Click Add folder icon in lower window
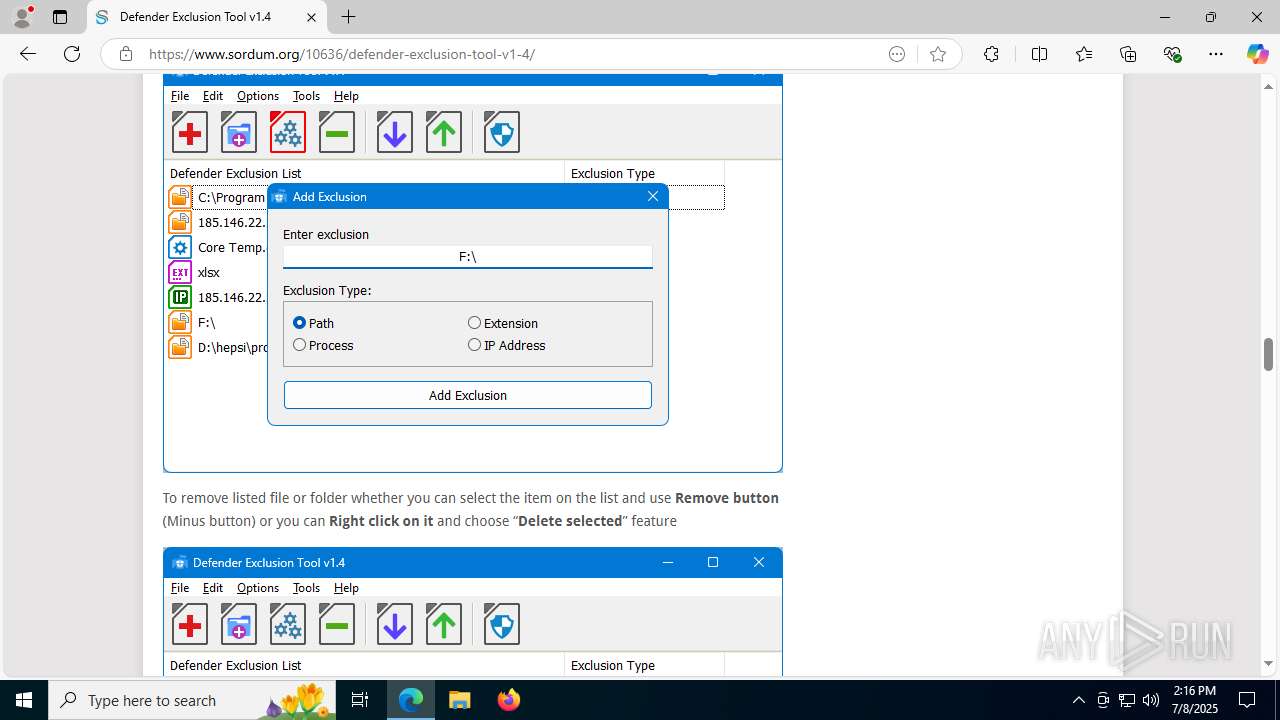This screenshot has height=720, width=1280. click(x=239, y=624)
